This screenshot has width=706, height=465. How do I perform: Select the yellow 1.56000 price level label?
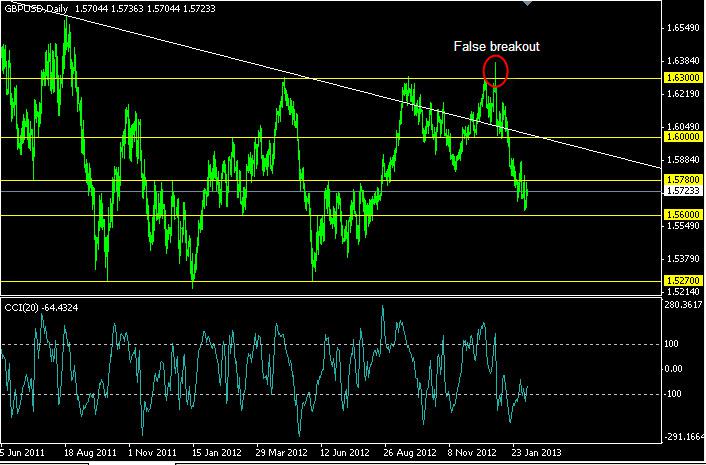pos(683,215)
